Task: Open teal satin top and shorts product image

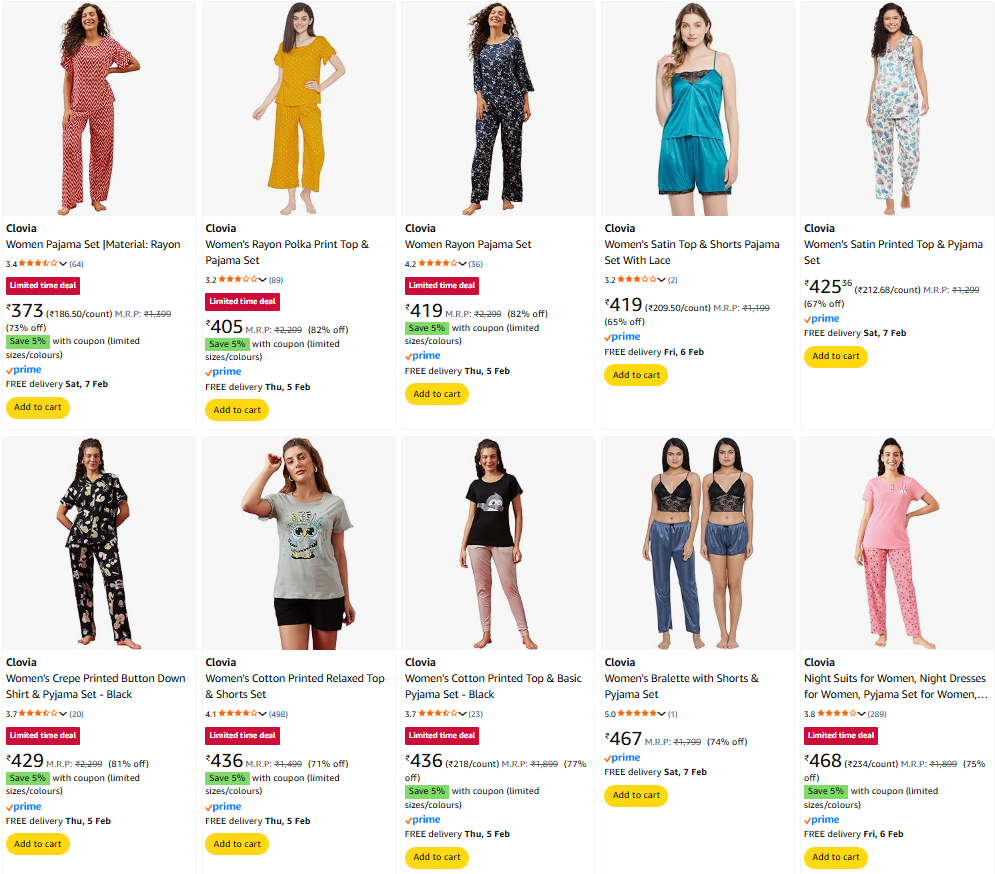Action: point(697,108)
